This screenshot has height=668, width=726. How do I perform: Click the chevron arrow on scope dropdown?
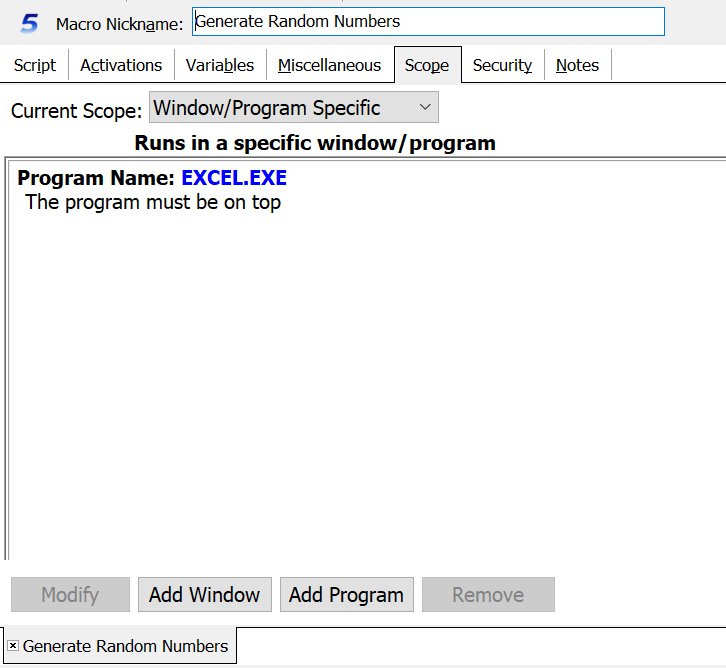point(425,107)
